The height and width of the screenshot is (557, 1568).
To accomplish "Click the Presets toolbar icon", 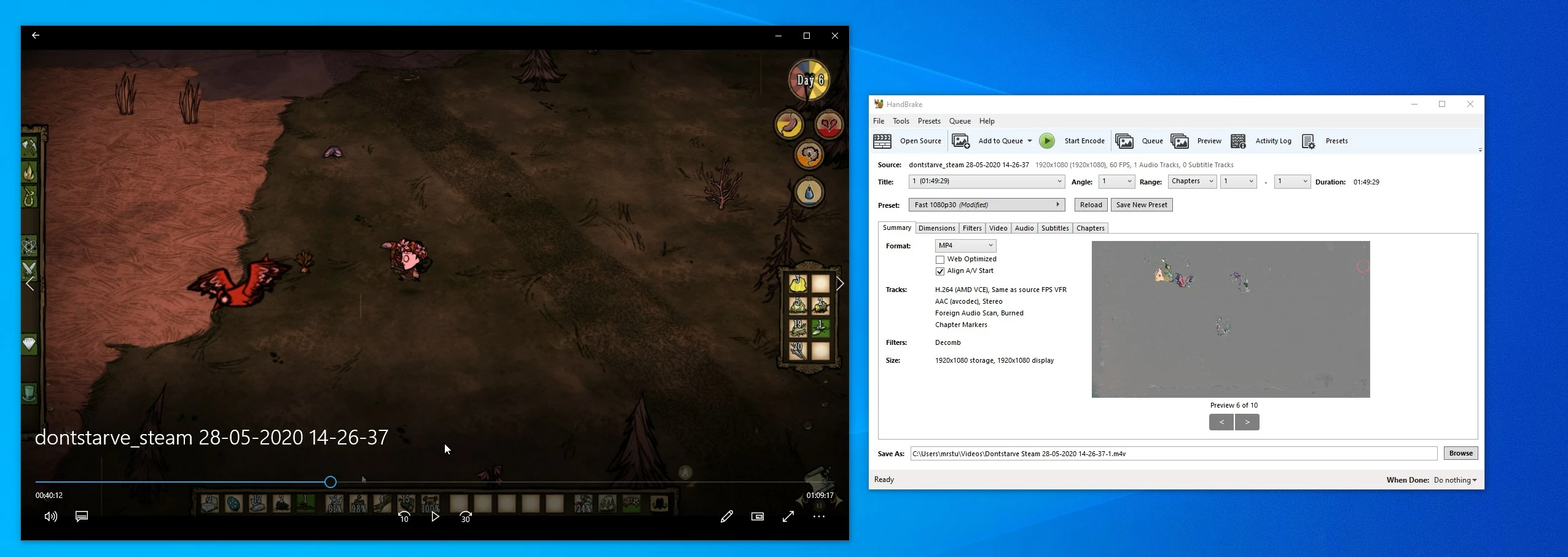I will 1309,141.
